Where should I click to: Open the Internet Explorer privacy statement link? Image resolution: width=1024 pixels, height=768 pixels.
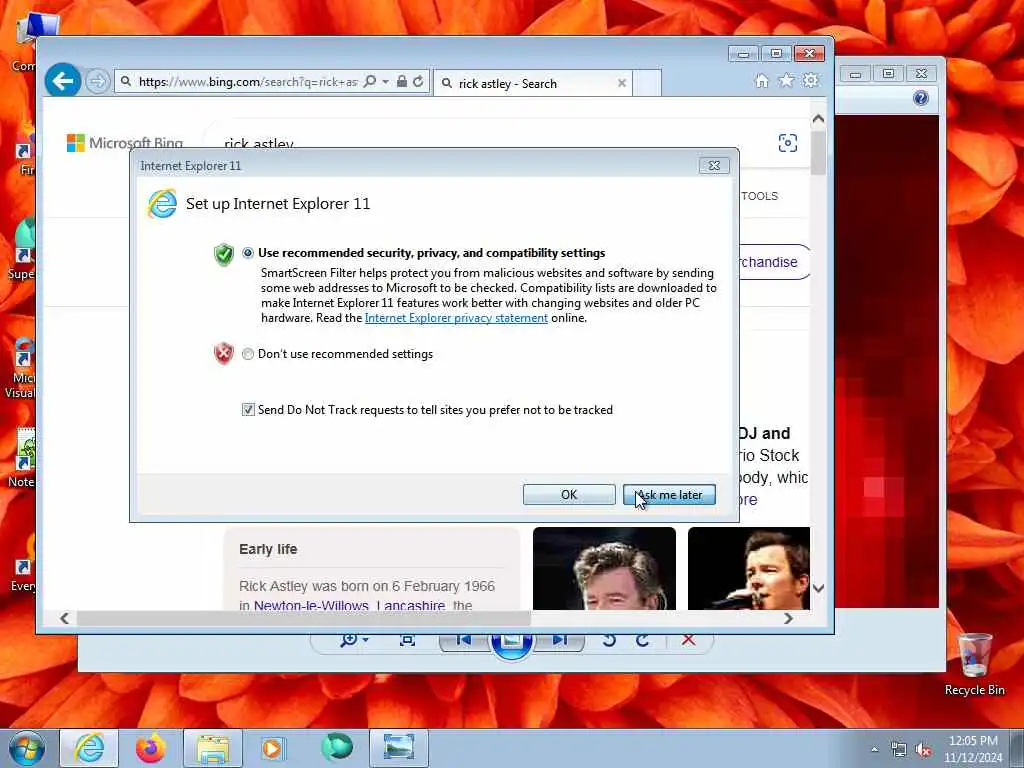pyautogui.click(x=456, y=318)
